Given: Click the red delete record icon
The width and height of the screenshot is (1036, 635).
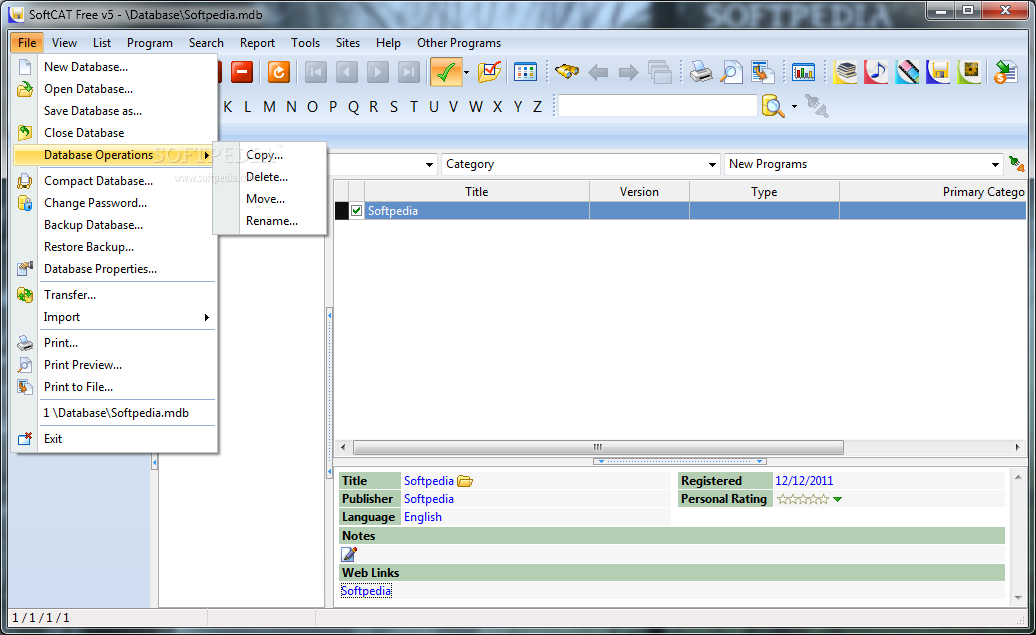Looking at the screenshot, I should 242,71.
